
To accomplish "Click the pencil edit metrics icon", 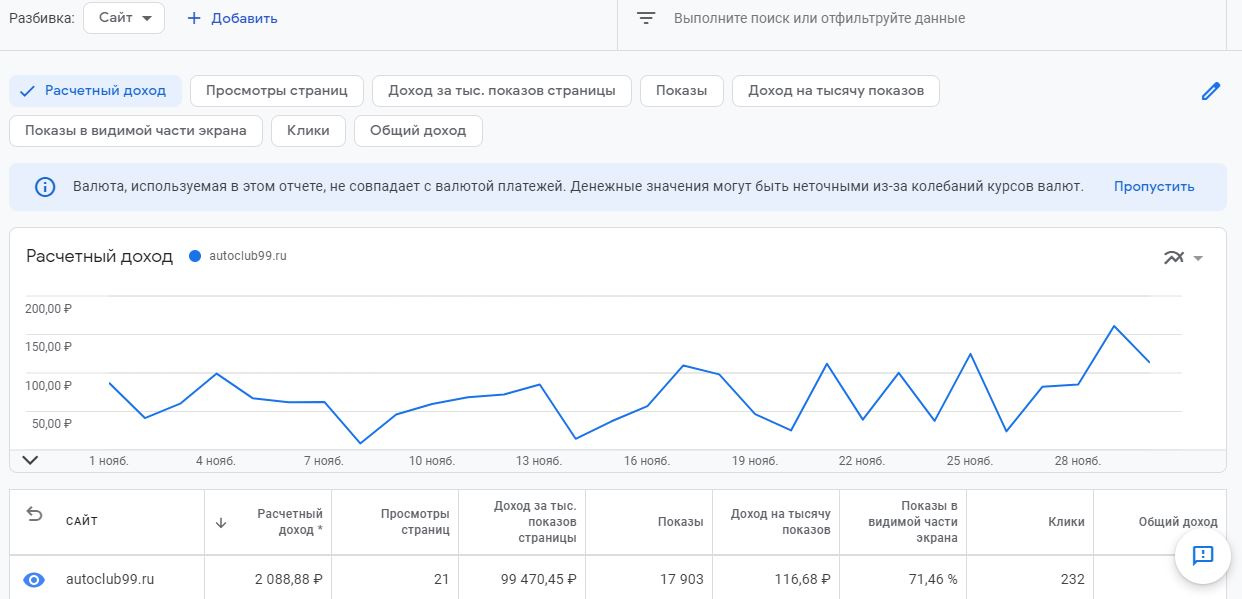I will click(1210, 92).
